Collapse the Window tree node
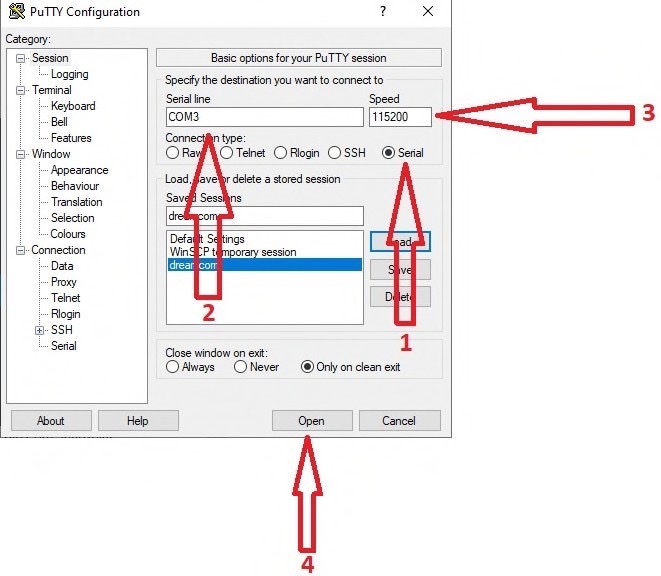 point(20,154)
